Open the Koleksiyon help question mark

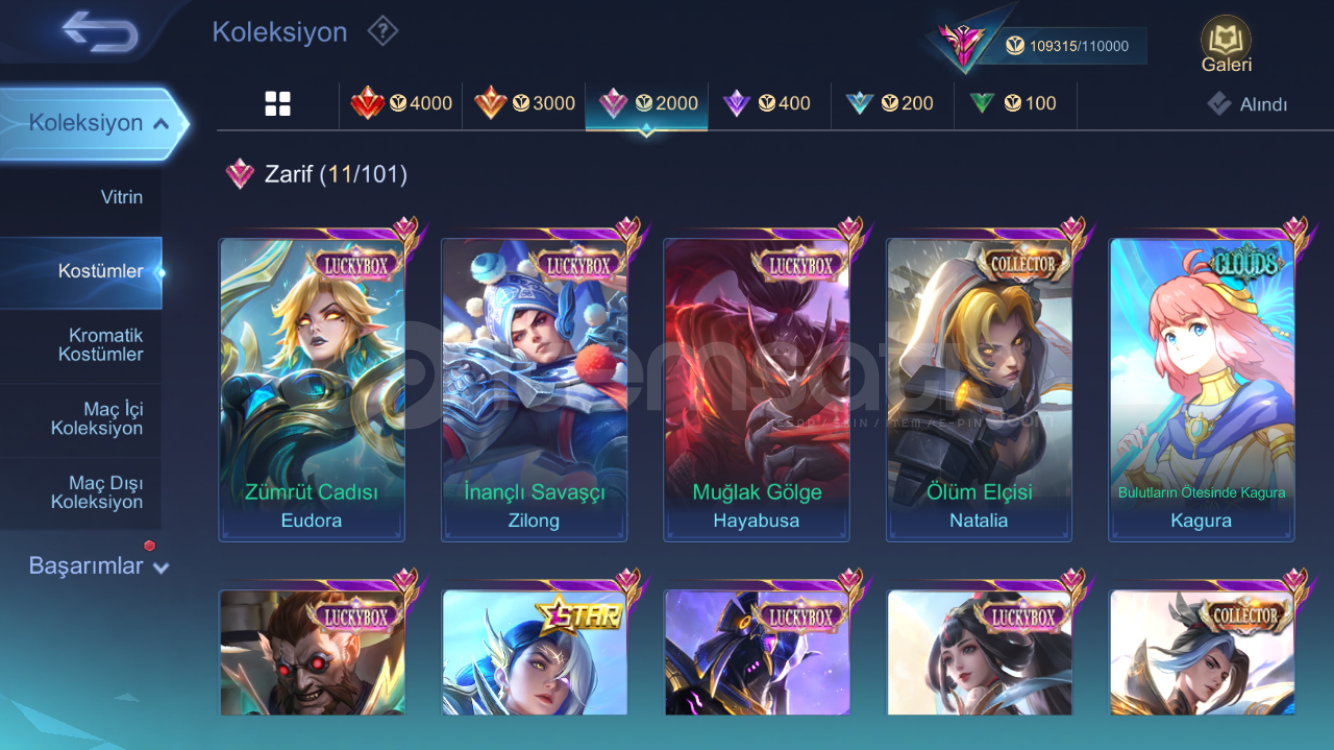pyautogui.click(x=382, y=32)
